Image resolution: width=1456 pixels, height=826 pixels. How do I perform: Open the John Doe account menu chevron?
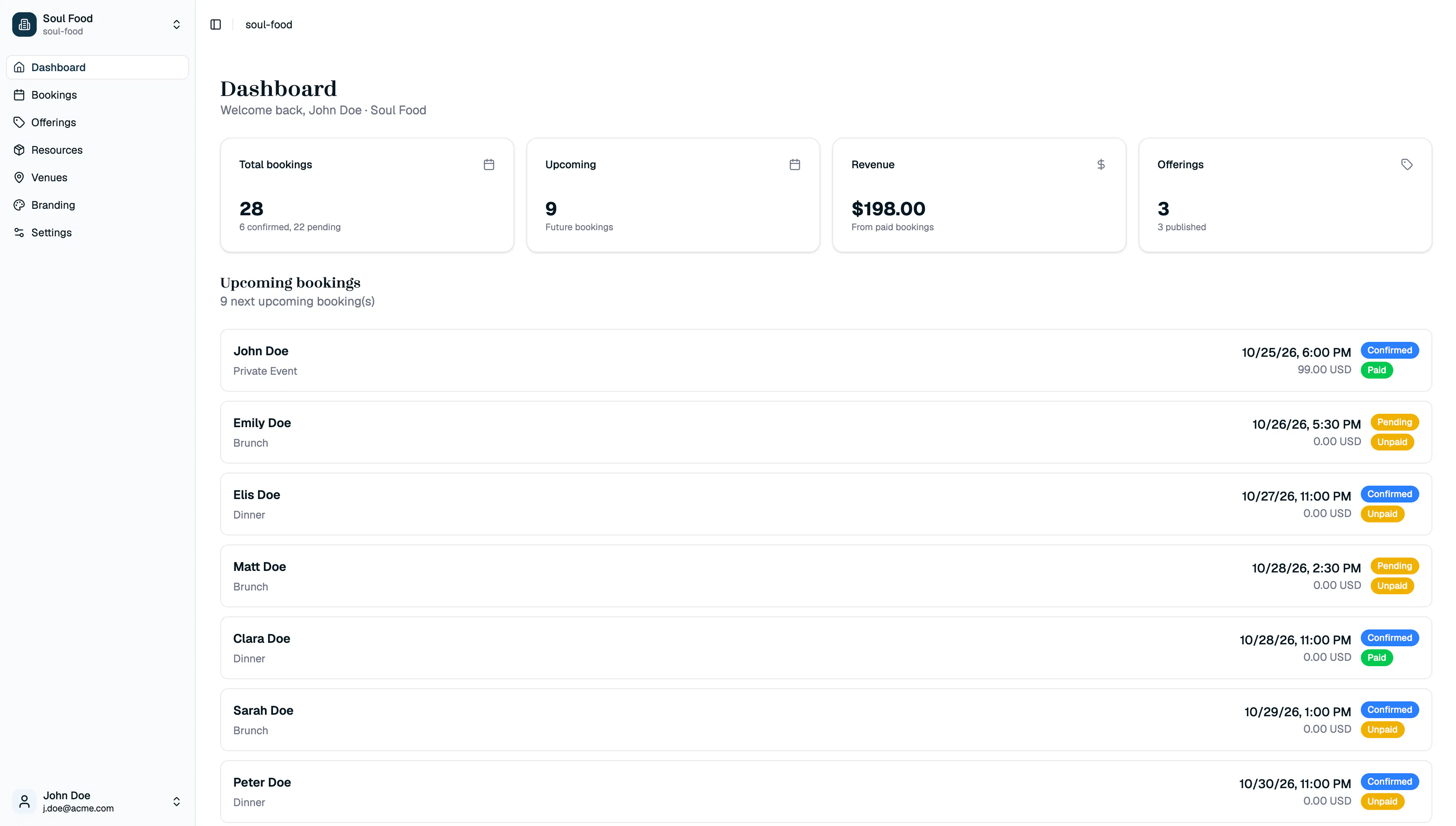click(176, 801)
